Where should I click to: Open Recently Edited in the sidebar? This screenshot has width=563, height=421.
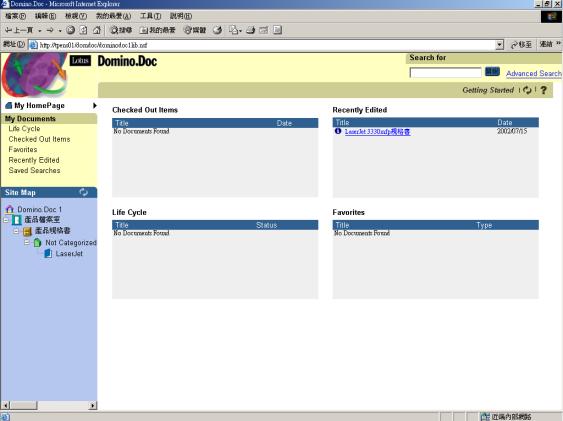34,160
